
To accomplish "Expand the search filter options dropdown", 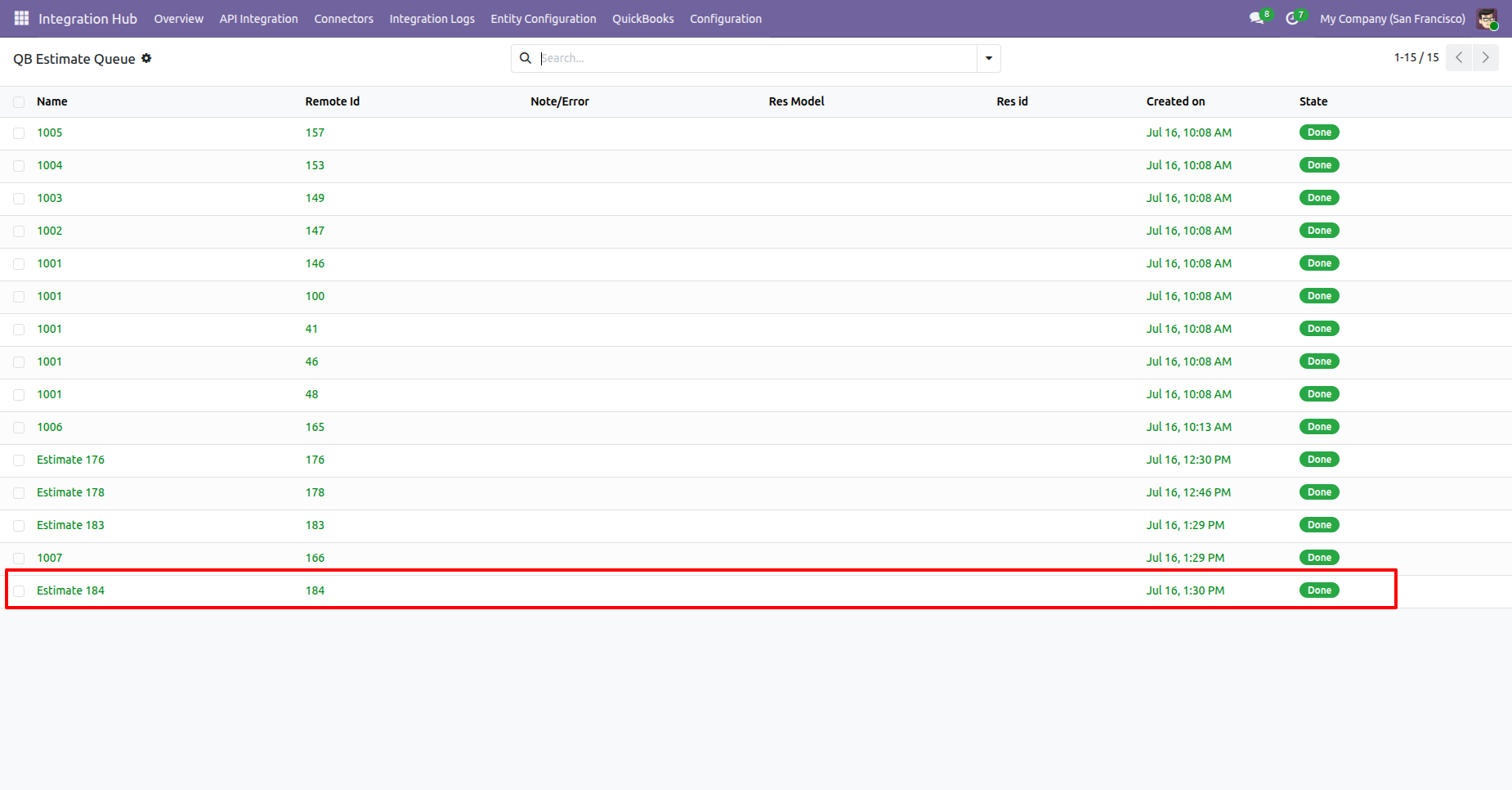I will point(989,58).
